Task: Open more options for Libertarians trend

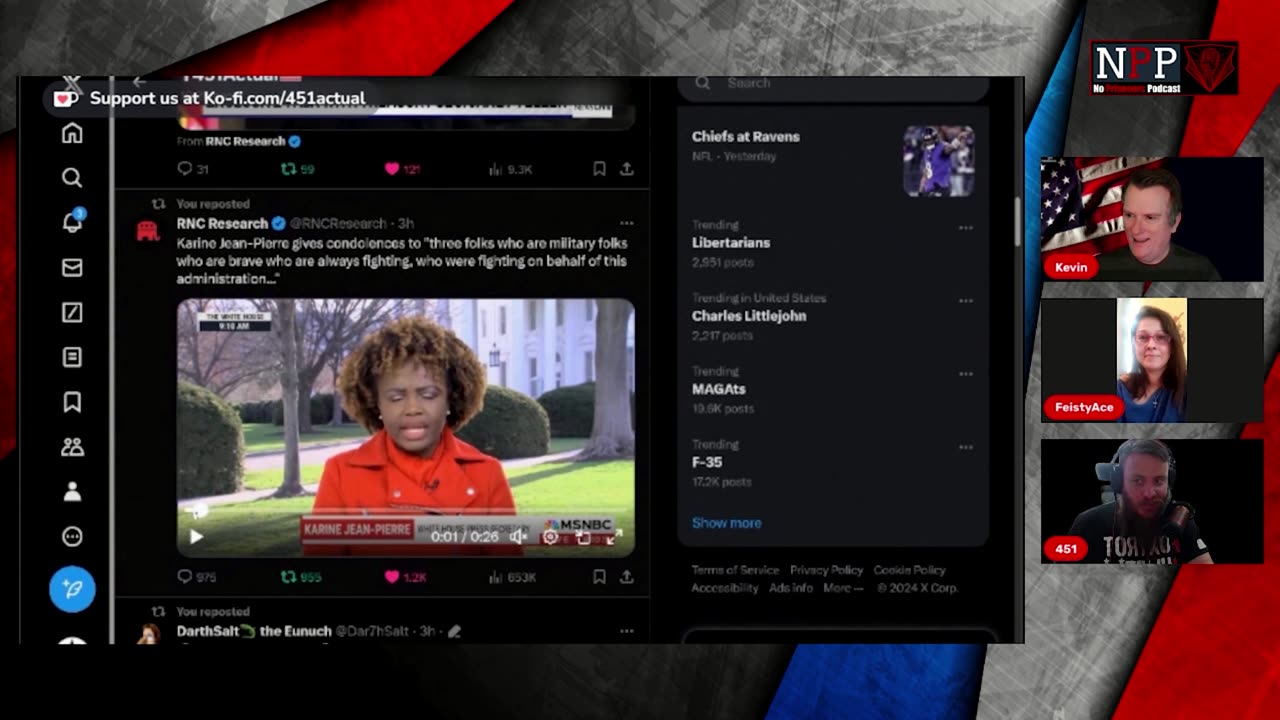Action: tap(965, 227)
